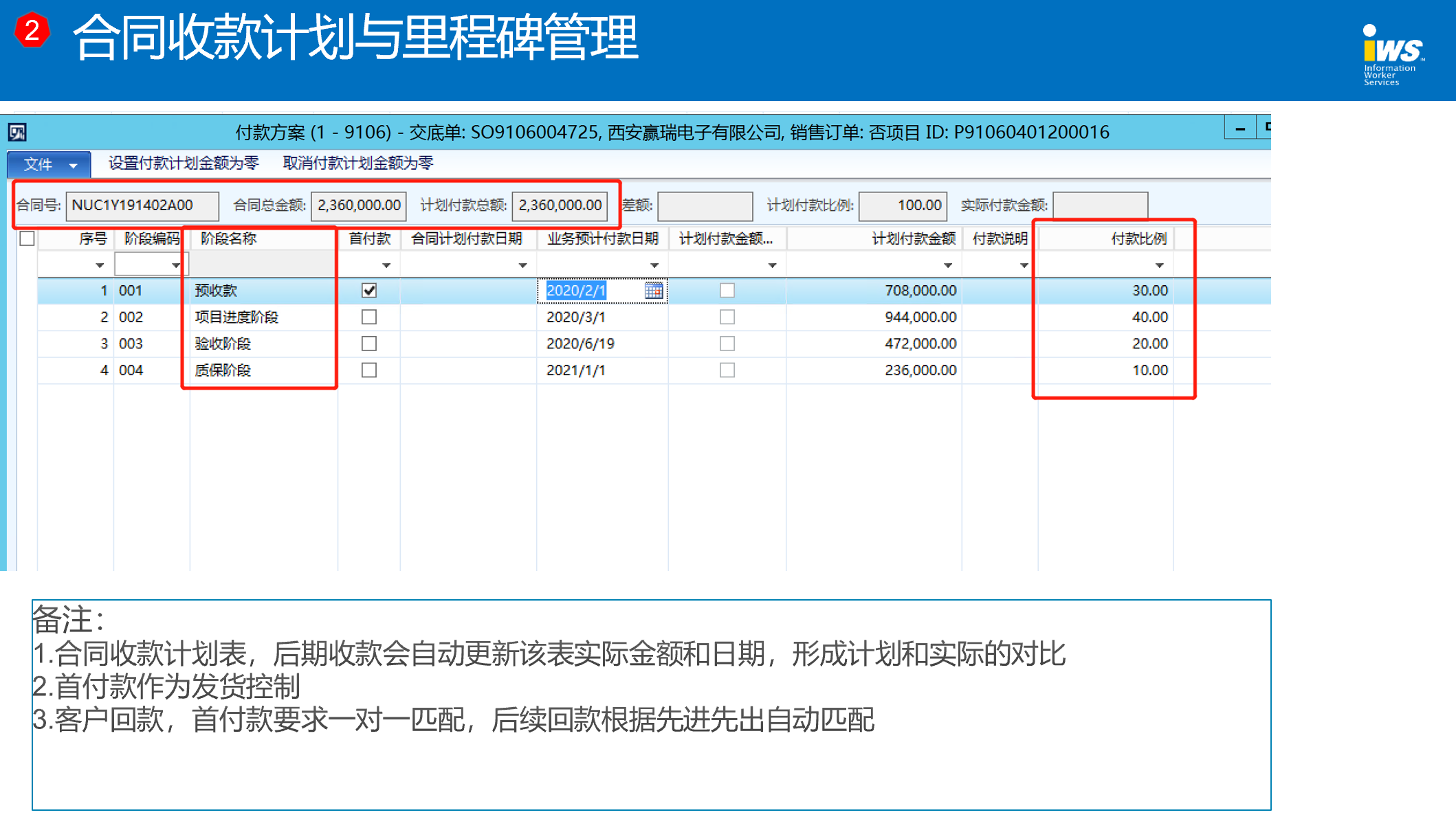Click the 阶段名称 filter text box
This screenshot has height=817, width=1456.
(x=263, y=265)
